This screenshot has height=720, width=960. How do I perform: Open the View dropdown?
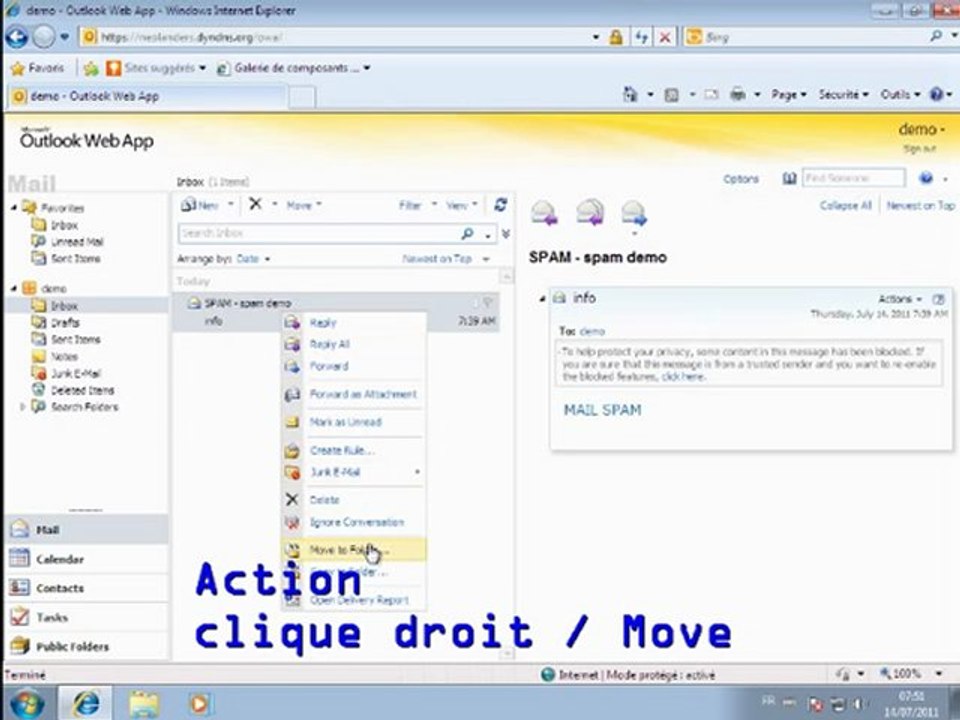462,205
